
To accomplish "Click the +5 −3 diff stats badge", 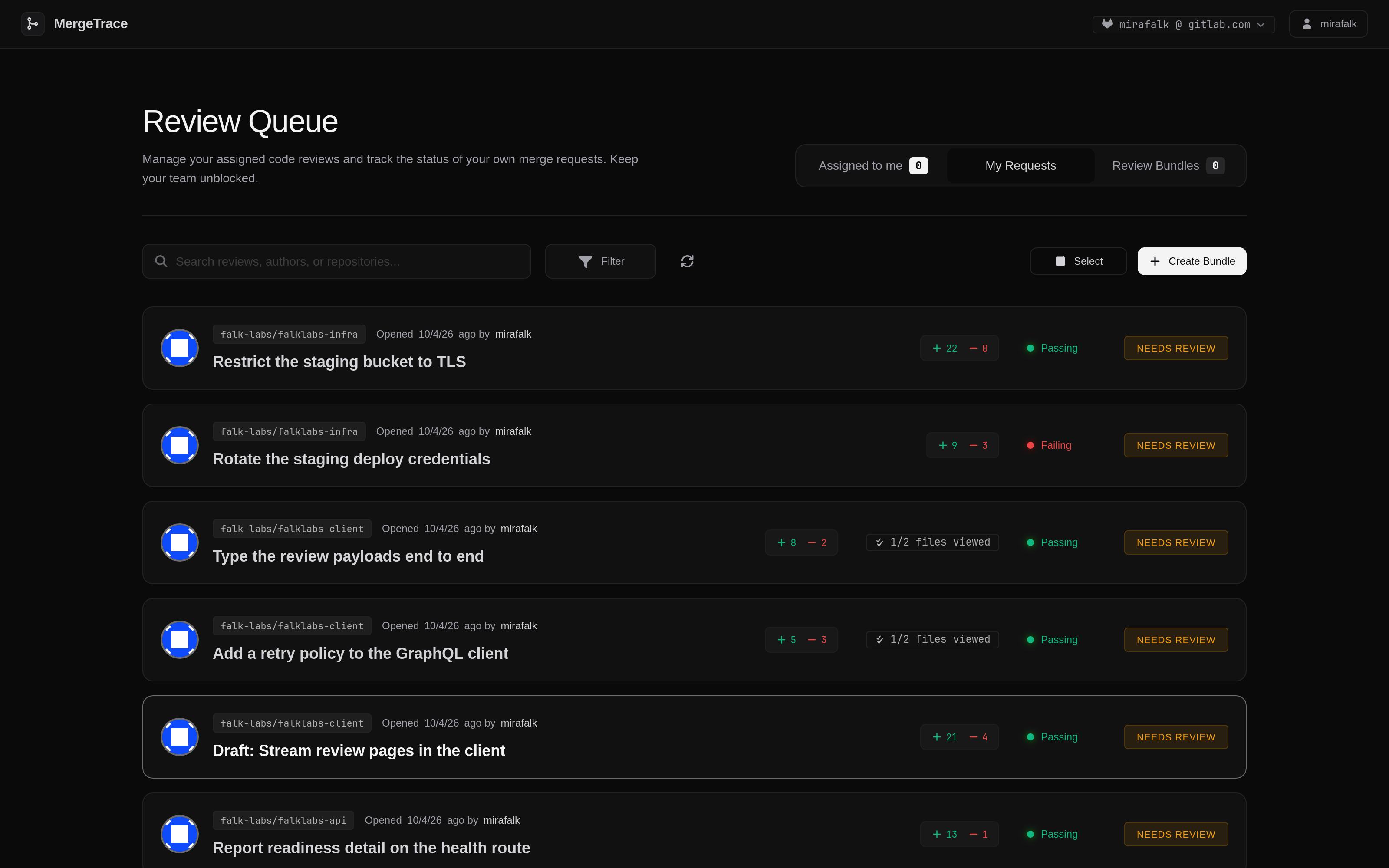I will tap(801, 640).
